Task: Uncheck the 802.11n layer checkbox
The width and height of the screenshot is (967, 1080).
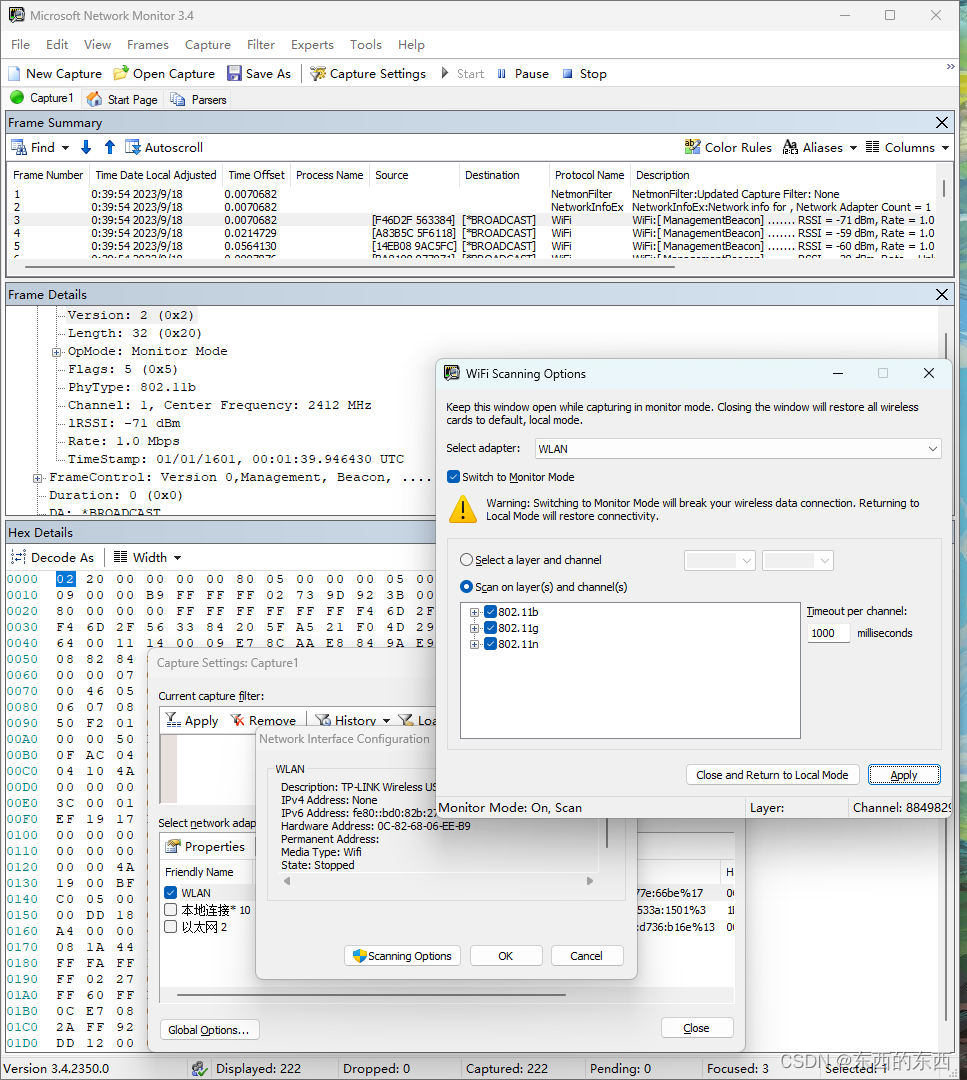Action: tap(490, 644)
